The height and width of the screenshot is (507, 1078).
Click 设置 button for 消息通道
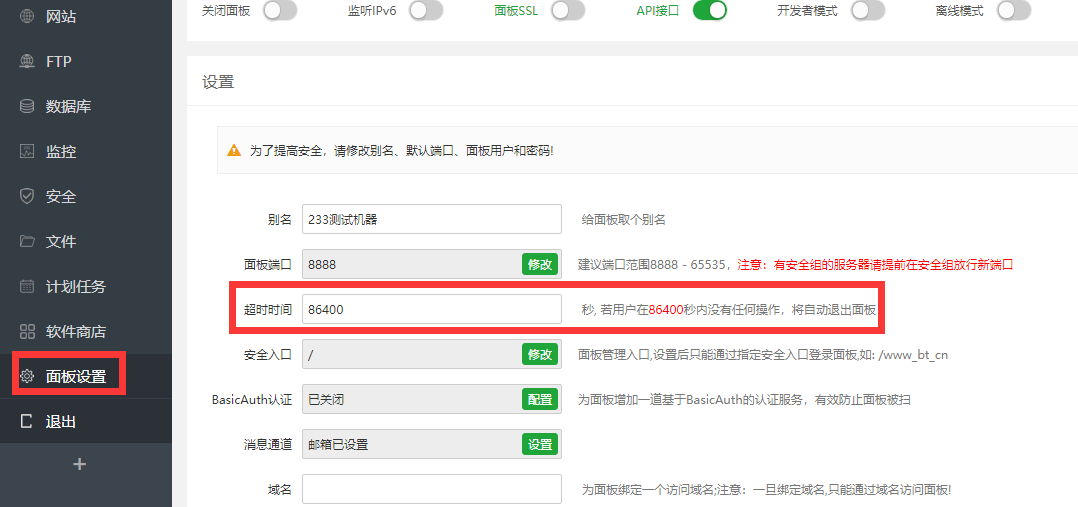pos(540,444)
